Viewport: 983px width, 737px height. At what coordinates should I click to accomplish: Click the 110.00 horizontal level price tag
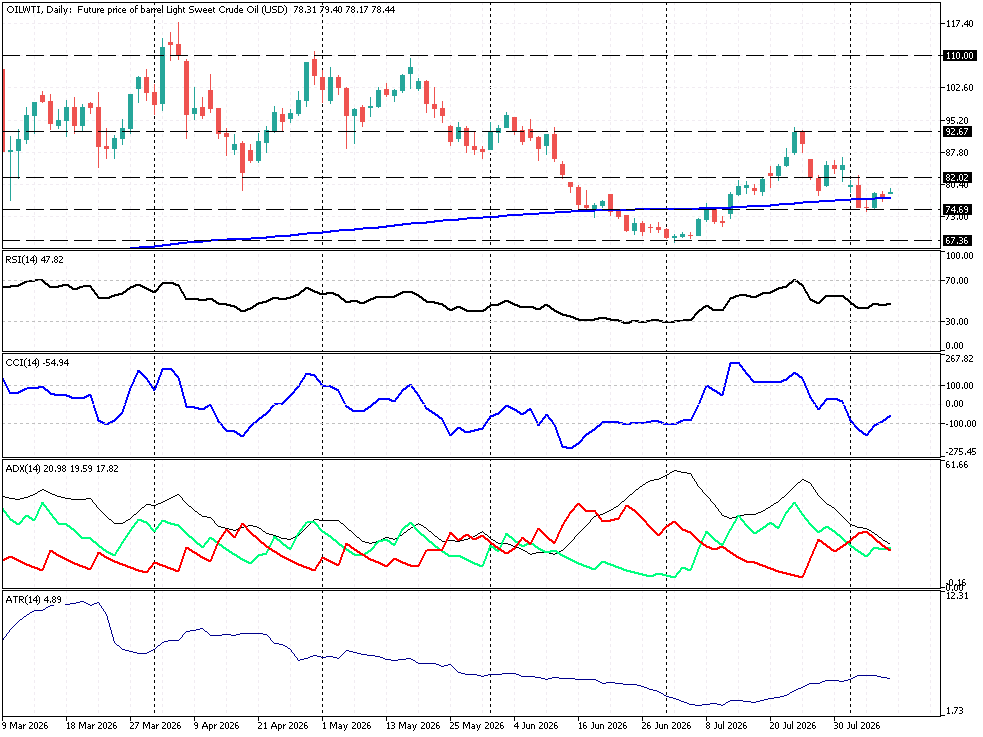tap(959, 56)
